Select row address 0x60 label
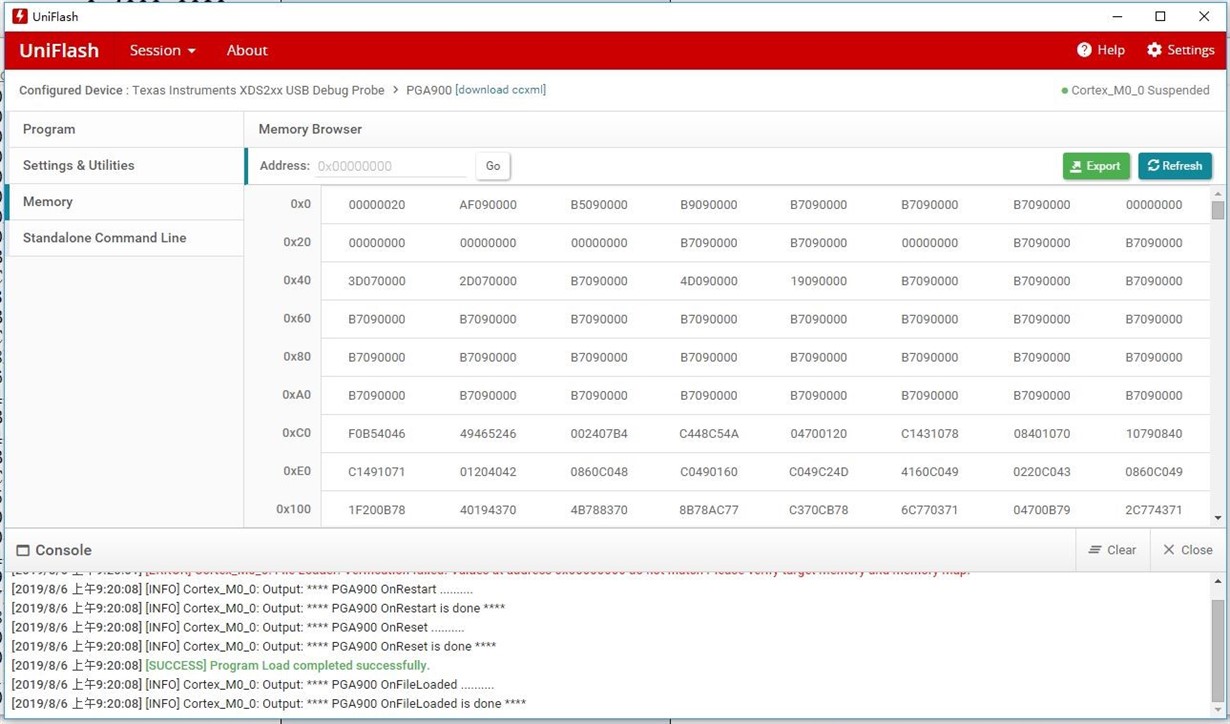 pos(297,318)
